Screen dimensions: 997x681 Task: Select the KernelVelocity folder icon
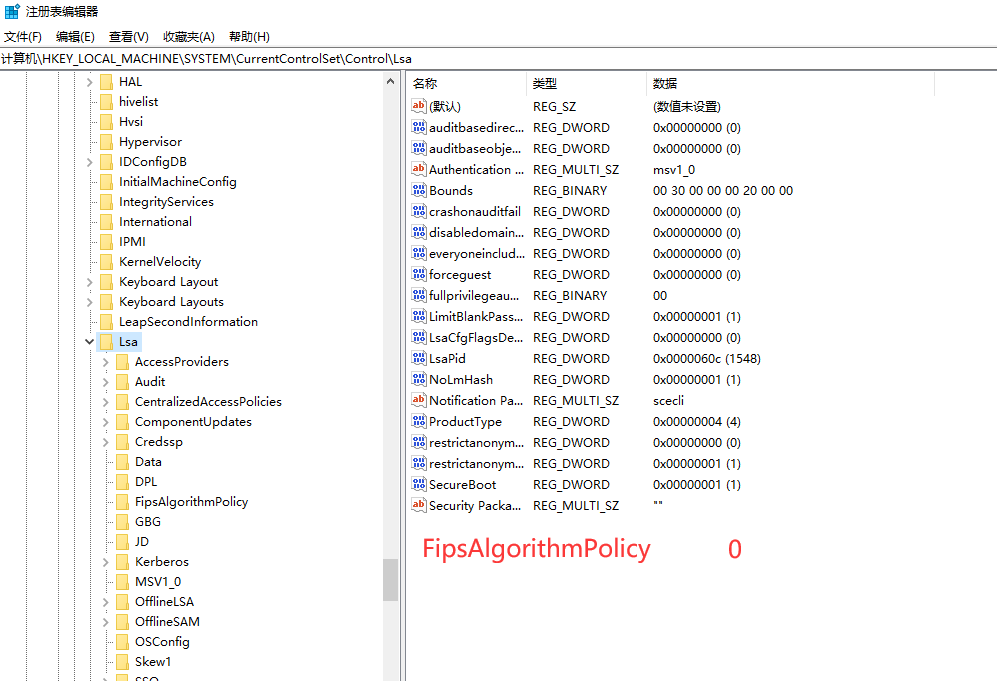pyautogui.click(x=107, y=262)
